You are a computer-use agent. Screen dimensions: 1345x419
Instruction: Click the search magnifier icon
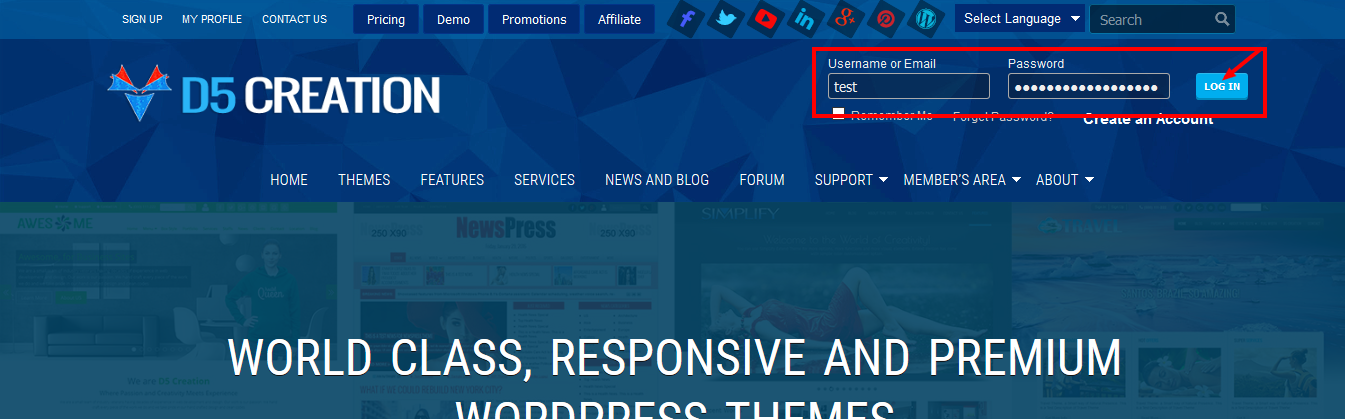1222,19
